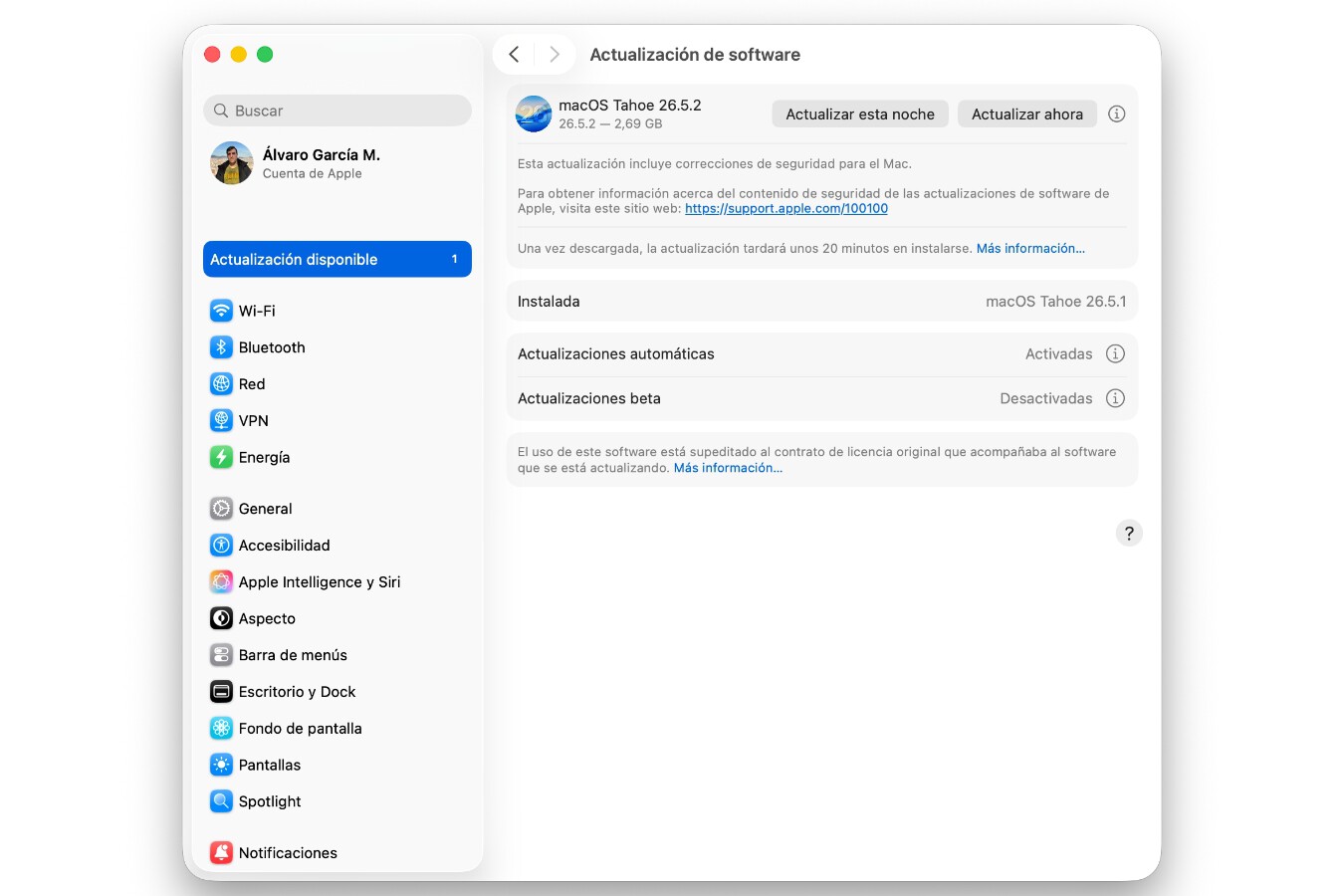
Task: Click Actualizaciones beta label
Action: tap(589, 398)
